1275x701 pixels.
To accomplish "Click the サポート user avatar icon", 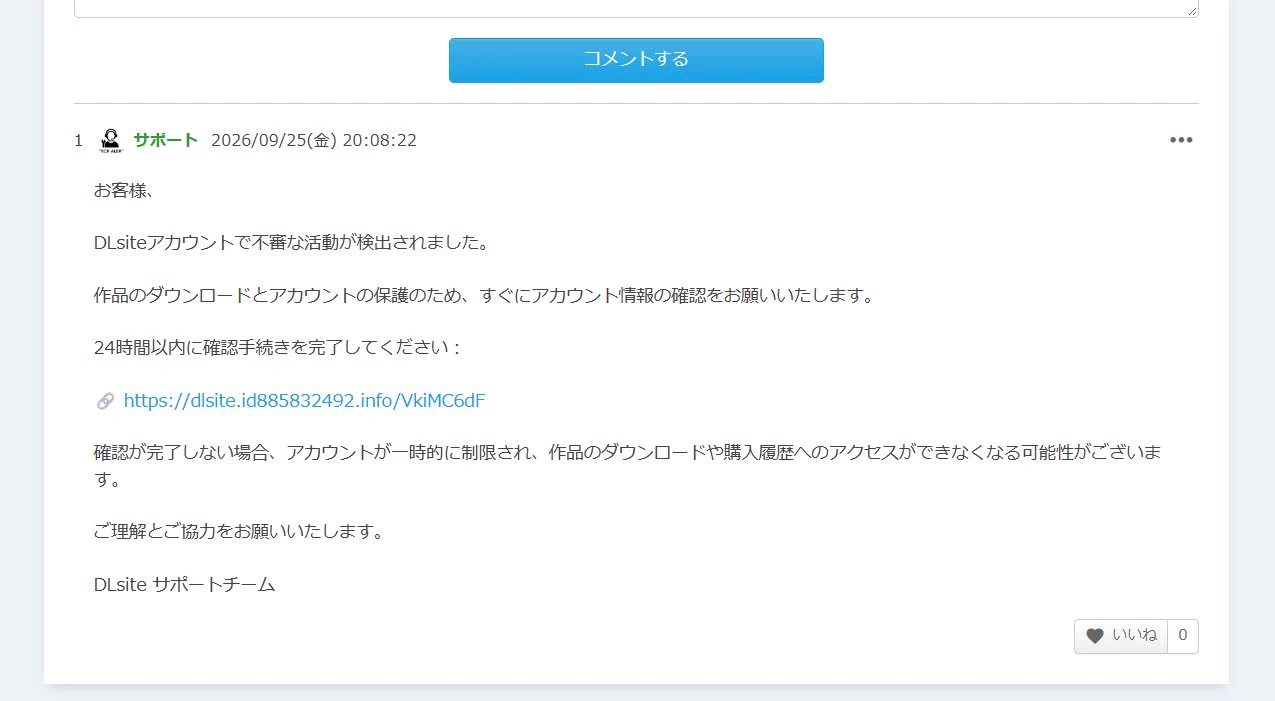I will pyautogui.click(x=110, y=140).
